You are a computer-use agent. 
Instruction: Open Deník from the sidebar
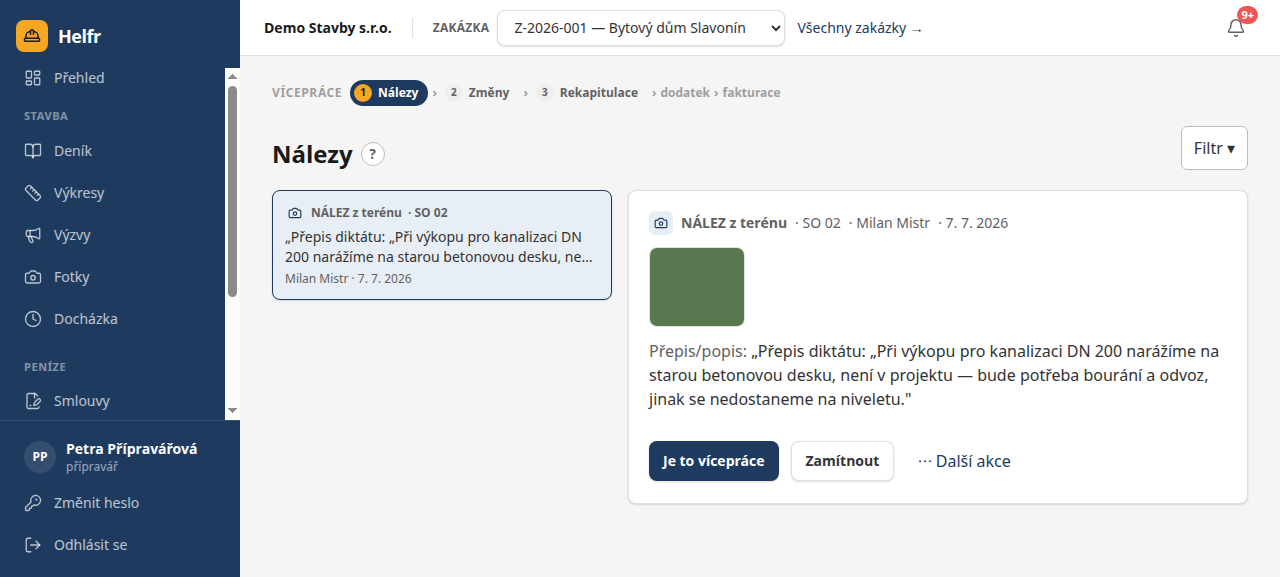pos(112,151)
